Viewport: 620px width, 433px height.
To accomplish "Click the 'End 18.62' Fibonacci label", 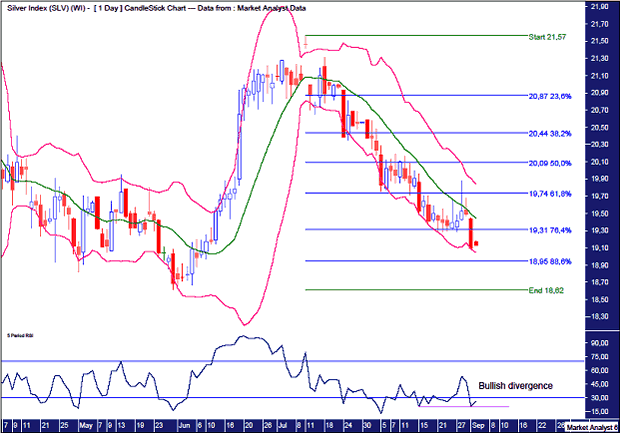I will (x=546, y=290).
